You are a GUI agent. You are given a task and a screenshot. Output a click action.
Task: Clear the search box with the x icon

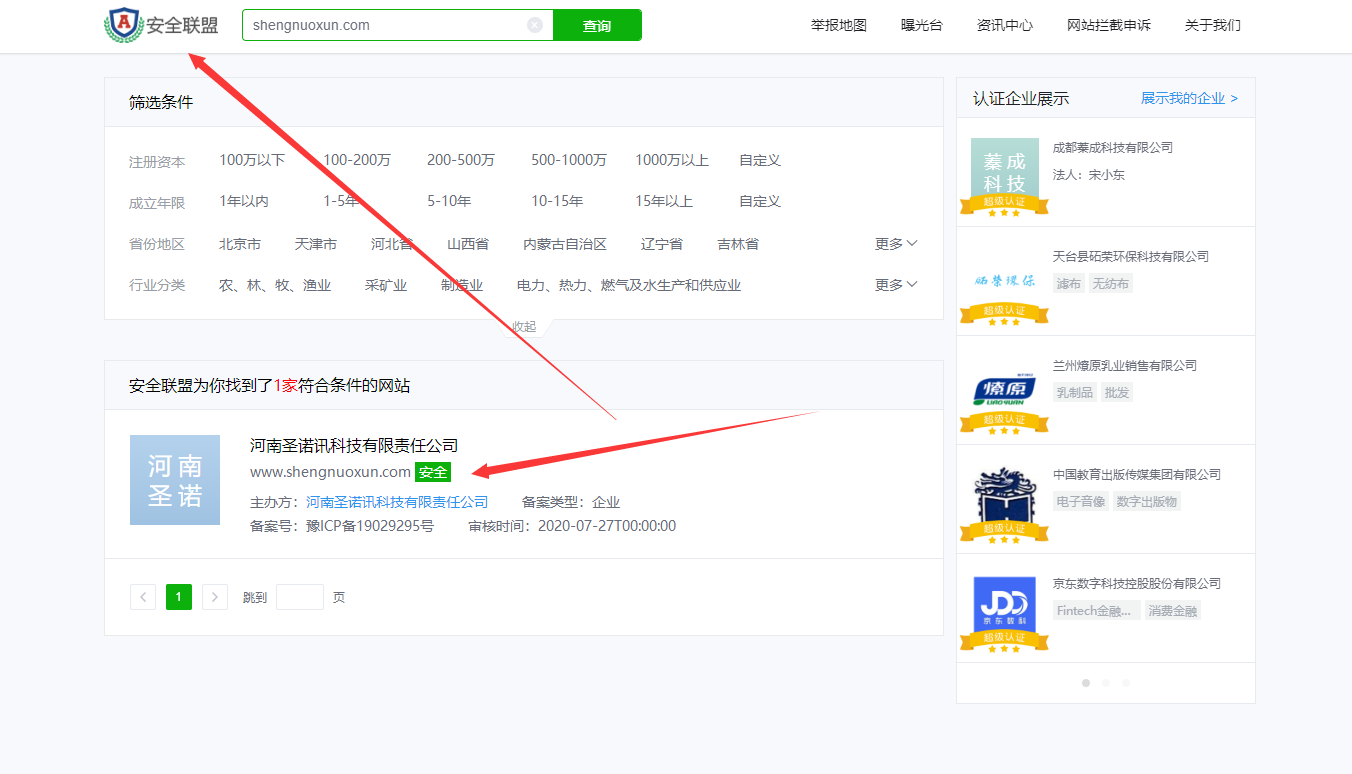535,25
